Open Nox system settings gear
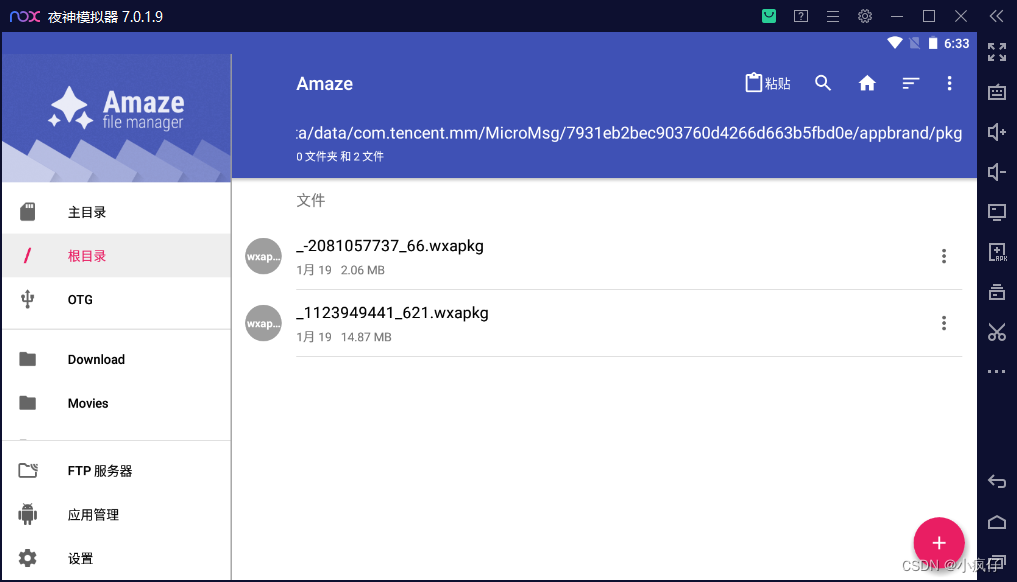The height and width of the screenshot is (582, 1017). [x=865, y=16]
